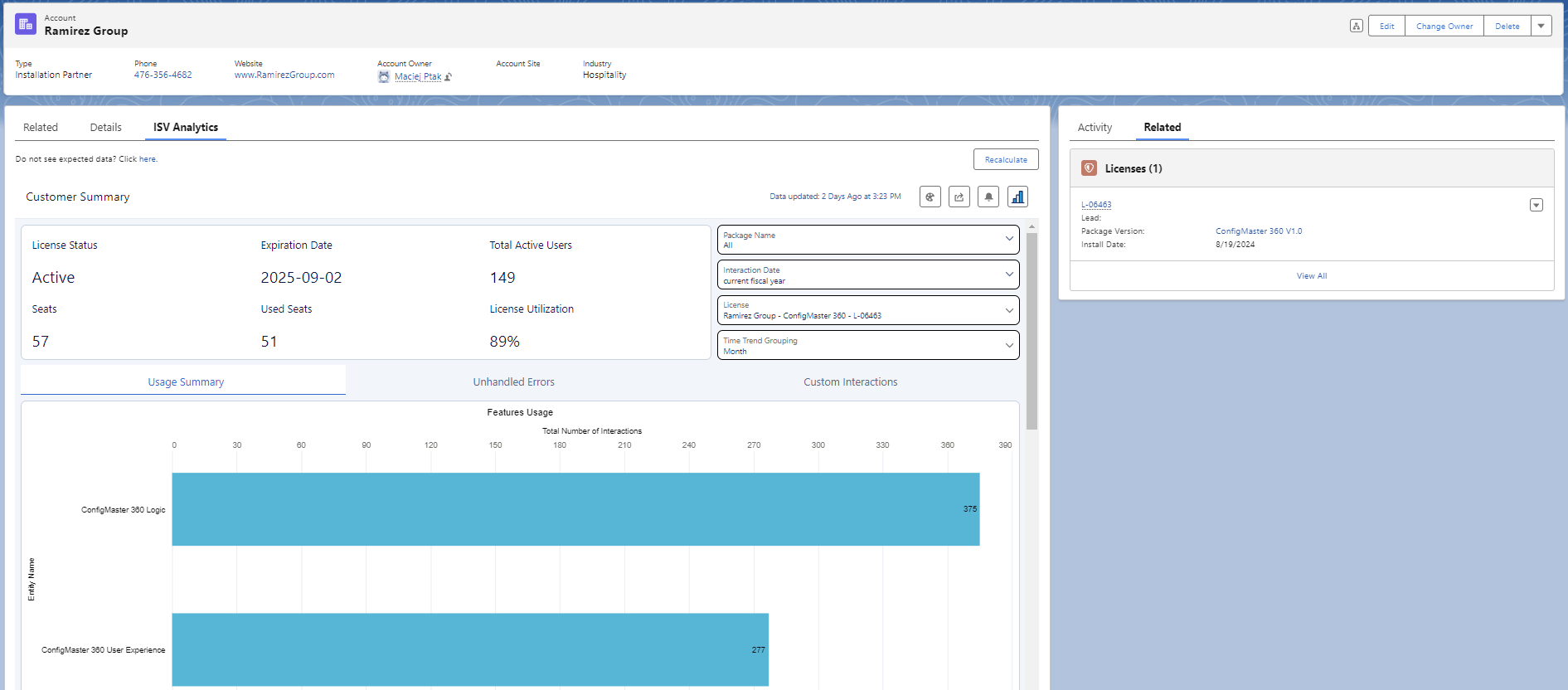Click the Total Active Users value 149
The width and height of the screenshot is (1568, 690).
tap(502, 278)
